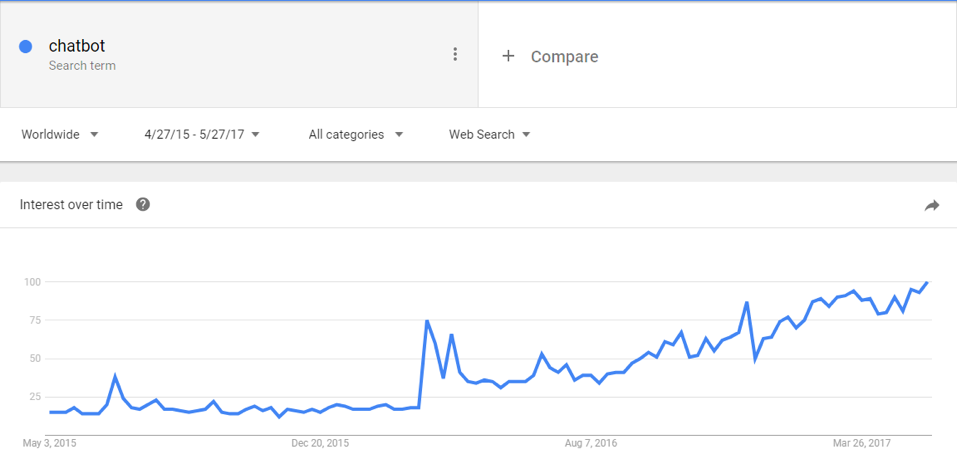
Task: Open the Web Search type dropdown
Action: pos(489,135)
